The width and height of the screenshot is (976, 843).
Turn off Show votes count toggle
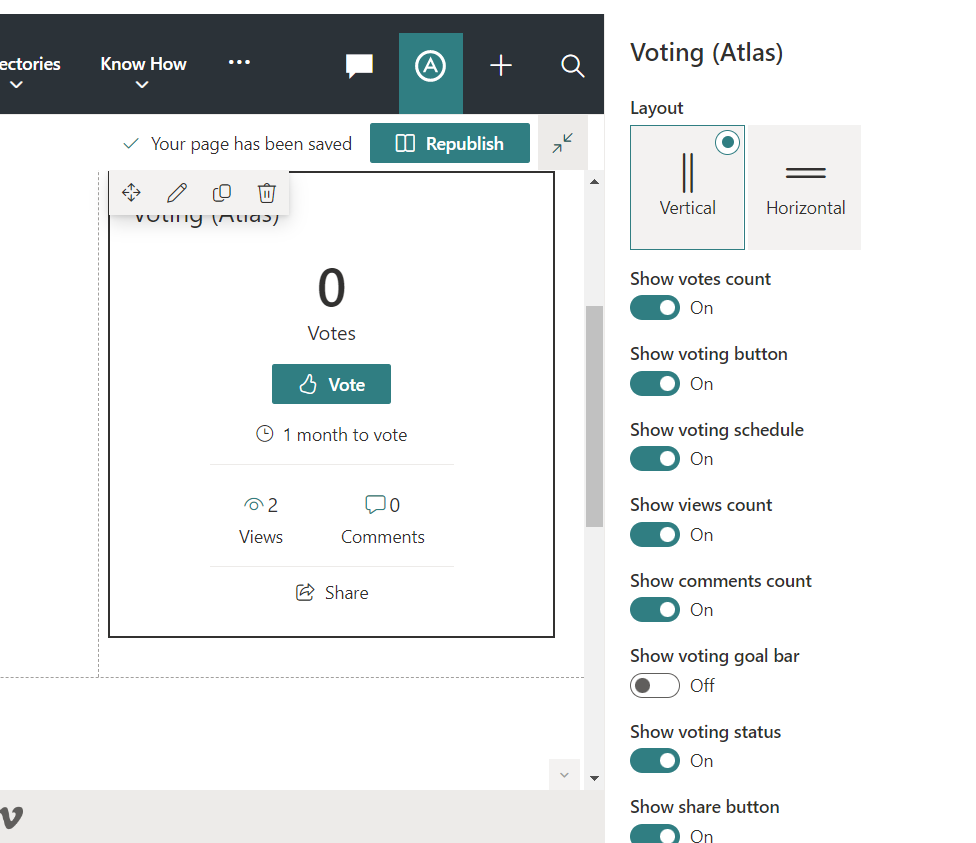[x=655, y=308]
